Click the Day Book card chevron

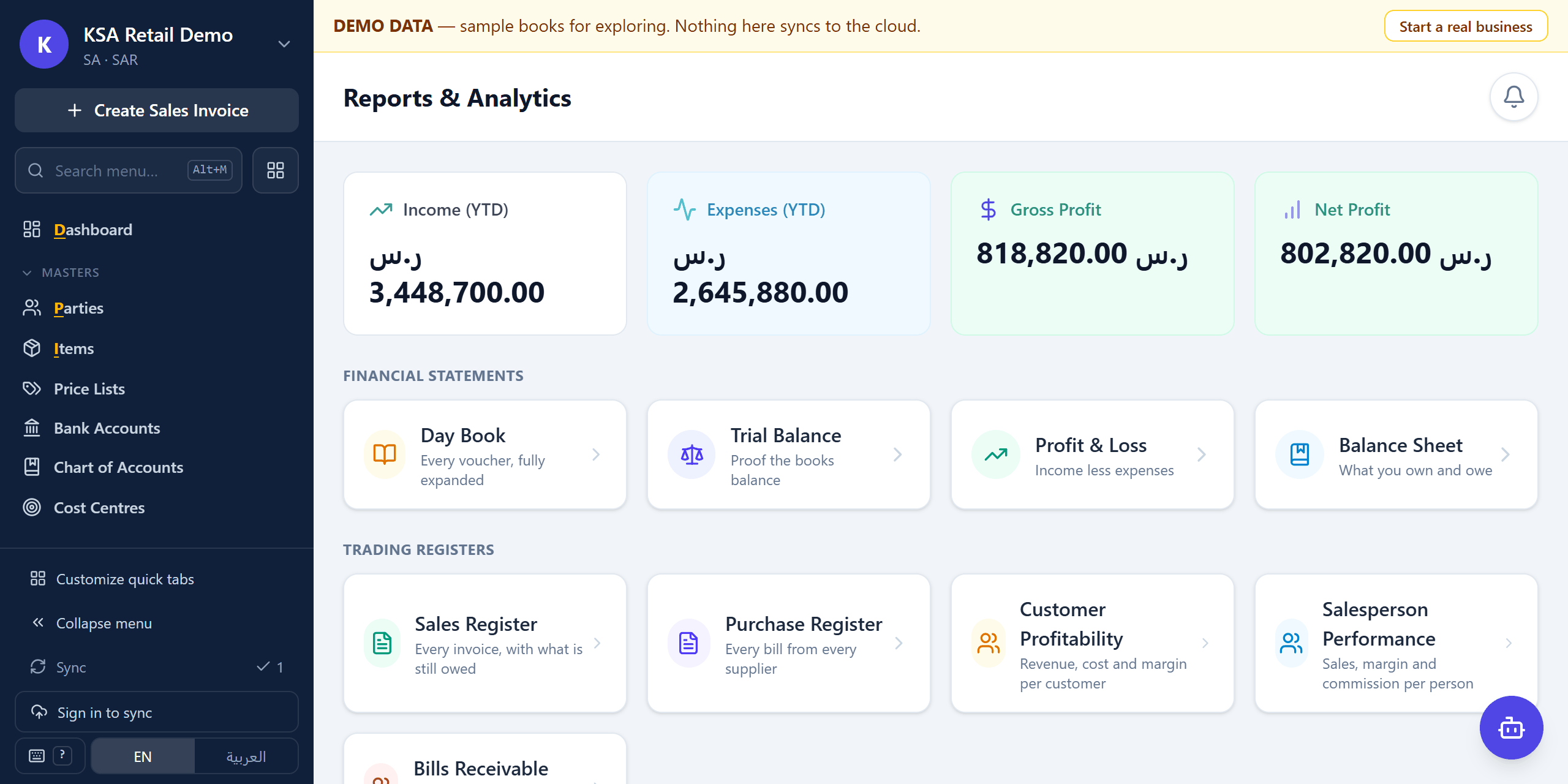[x=596, y=454]
